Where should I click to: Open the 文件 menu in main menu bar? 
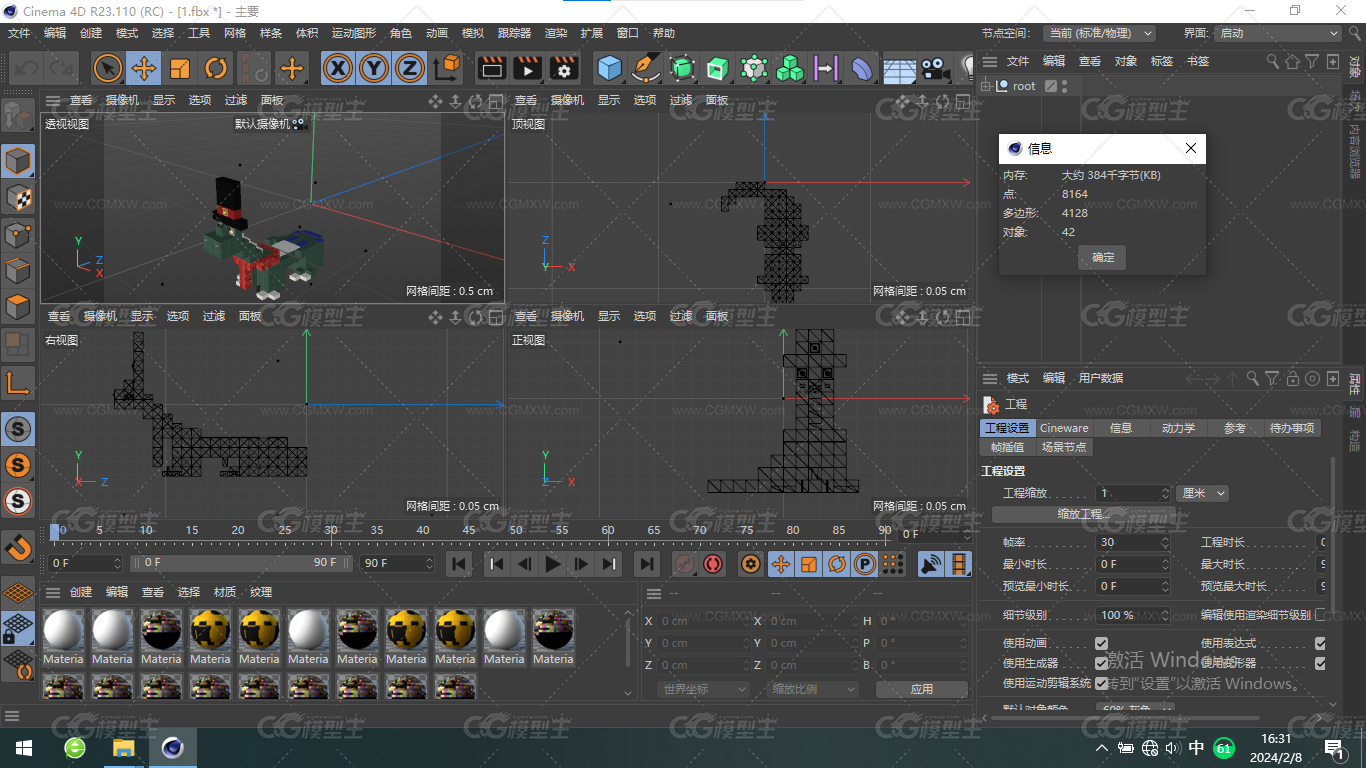point(19,33)
